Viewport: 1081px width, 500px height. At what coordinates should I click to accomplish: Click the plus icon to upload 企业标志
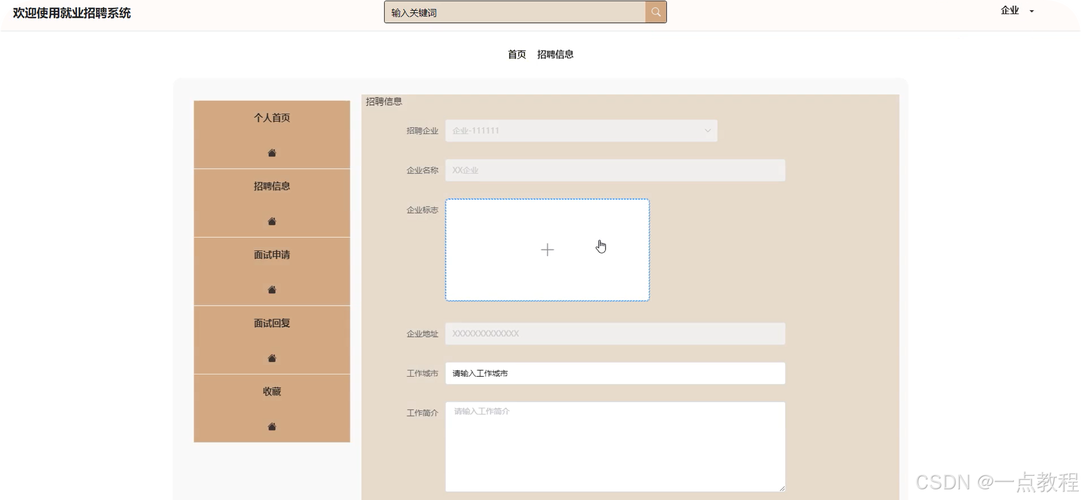(x=547, y=250)
